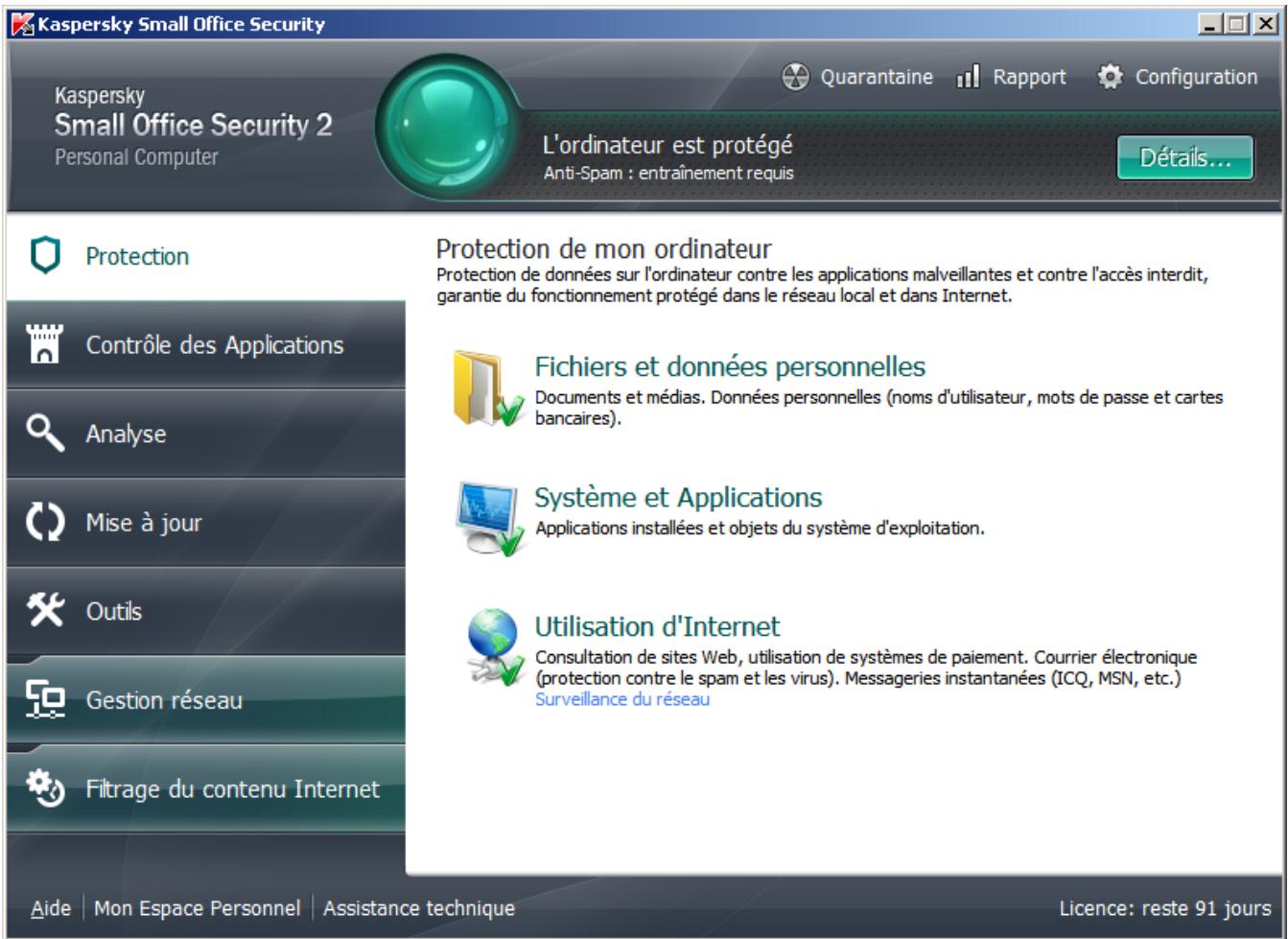
Task: Select the Gestion réseau tab
Action: tap(206, 700)
